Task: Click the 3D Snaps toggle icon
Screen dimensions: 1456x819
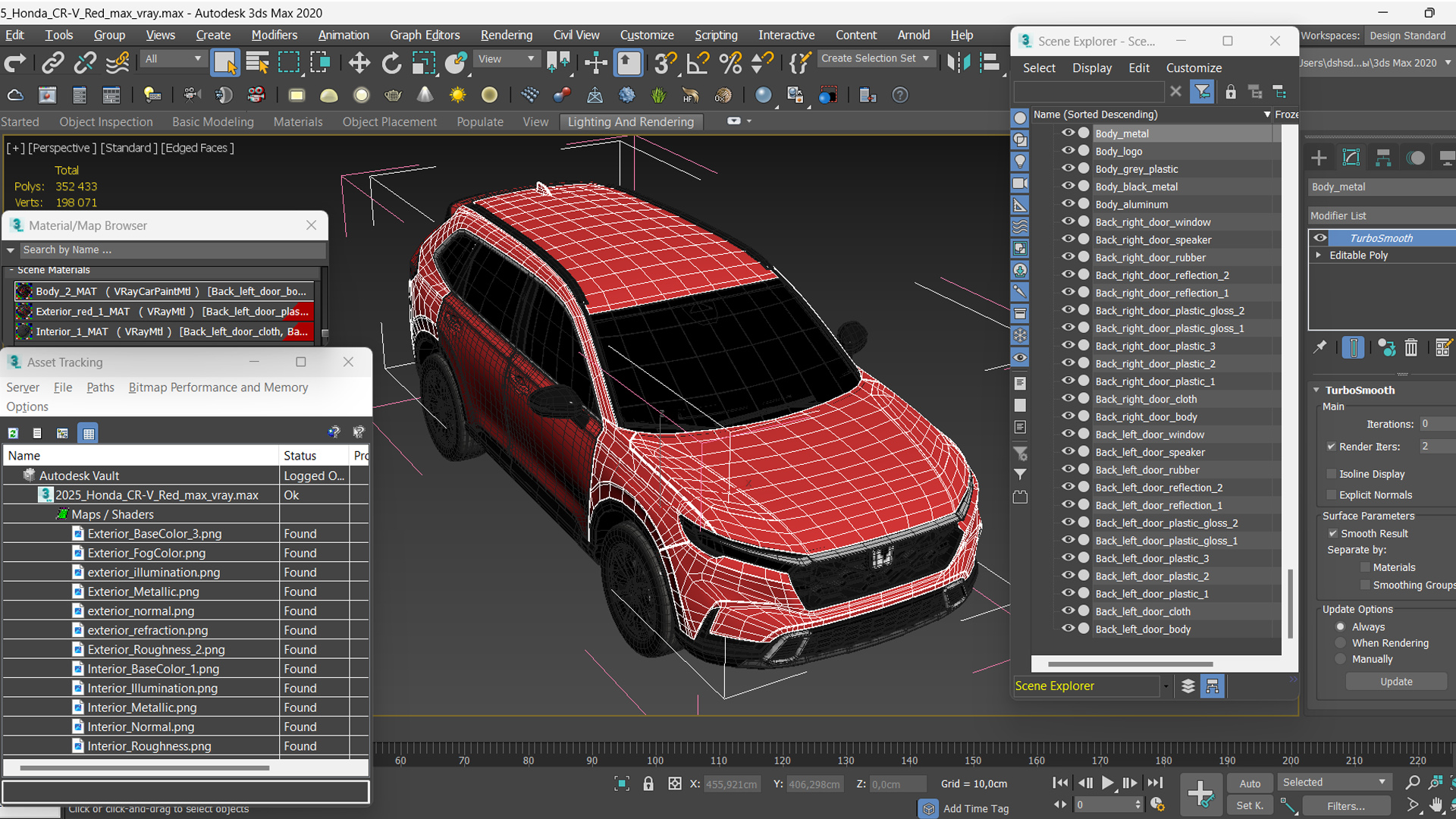Action: click(665, 63)
